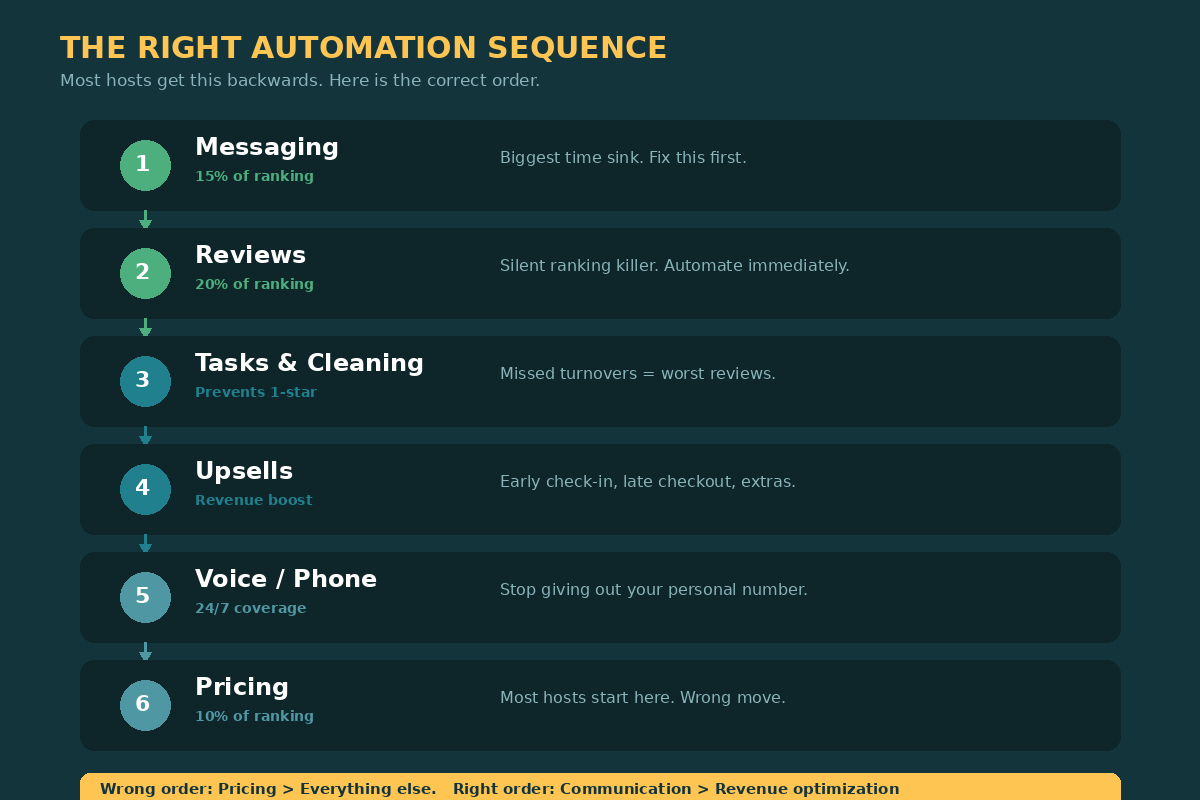
Task: Click the title THE RIGHT AUTOMATION SEQUENCE
Action: coord(363,48)
